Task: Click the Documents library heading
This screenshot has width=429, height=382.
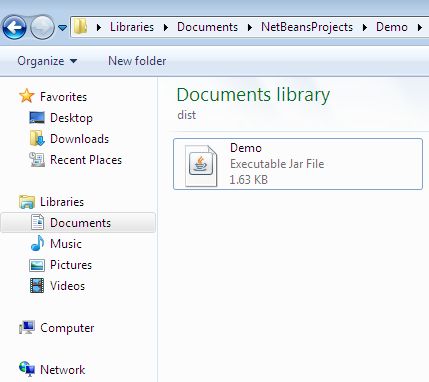Action: click(x=253, y=95)
